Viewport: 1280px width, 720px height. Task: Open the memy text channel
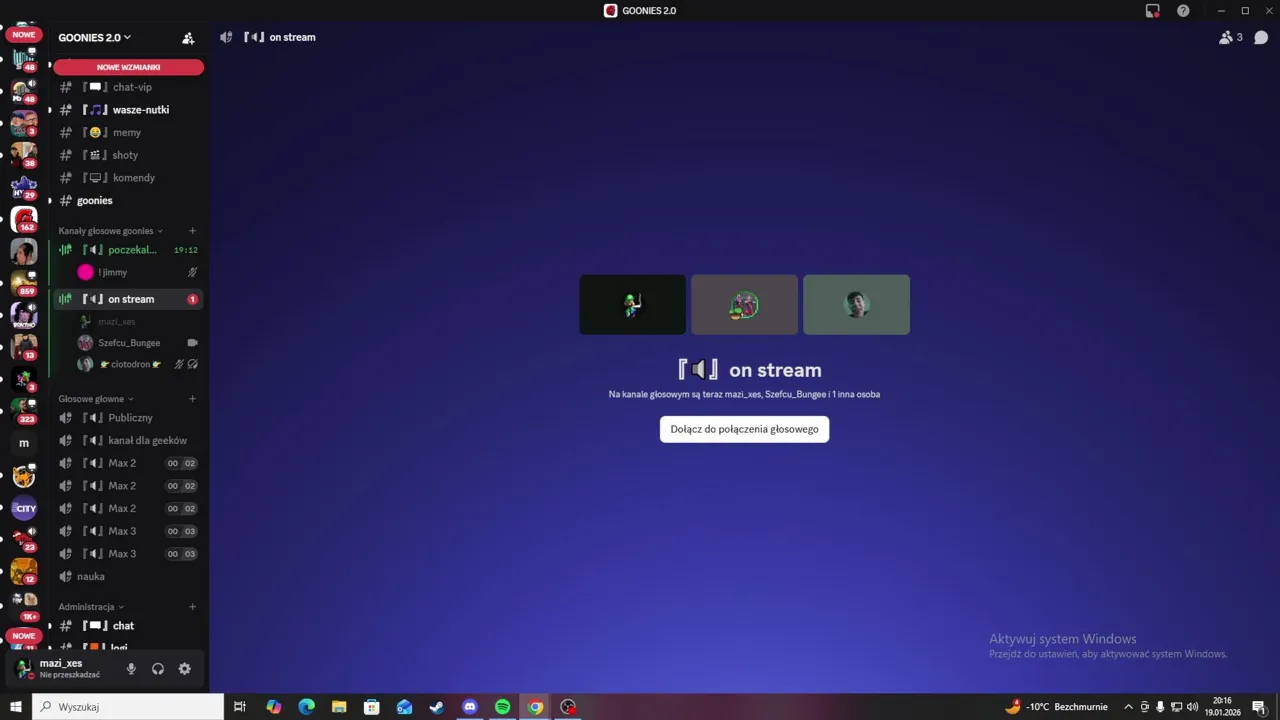coord(128,132)
